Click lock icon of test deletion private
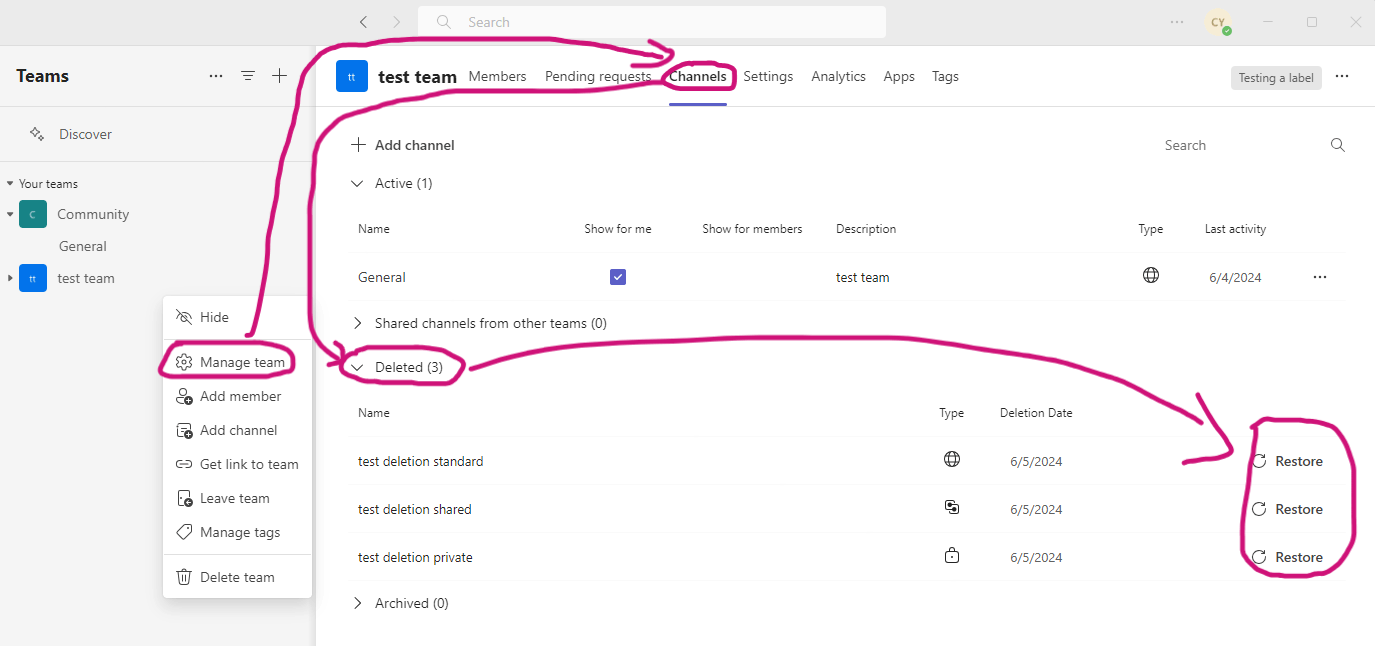1375x646 pixels. click(952, 555)
